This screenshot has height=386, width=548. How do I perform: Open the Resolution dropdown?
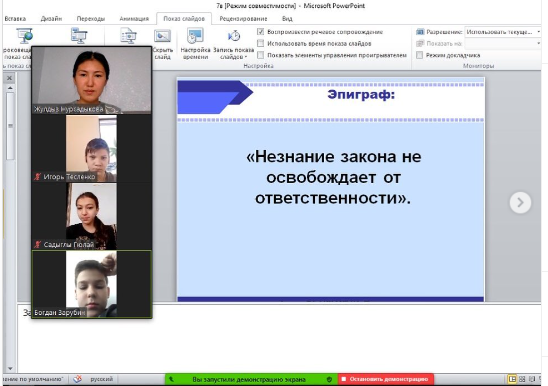(x=503, y=32)
